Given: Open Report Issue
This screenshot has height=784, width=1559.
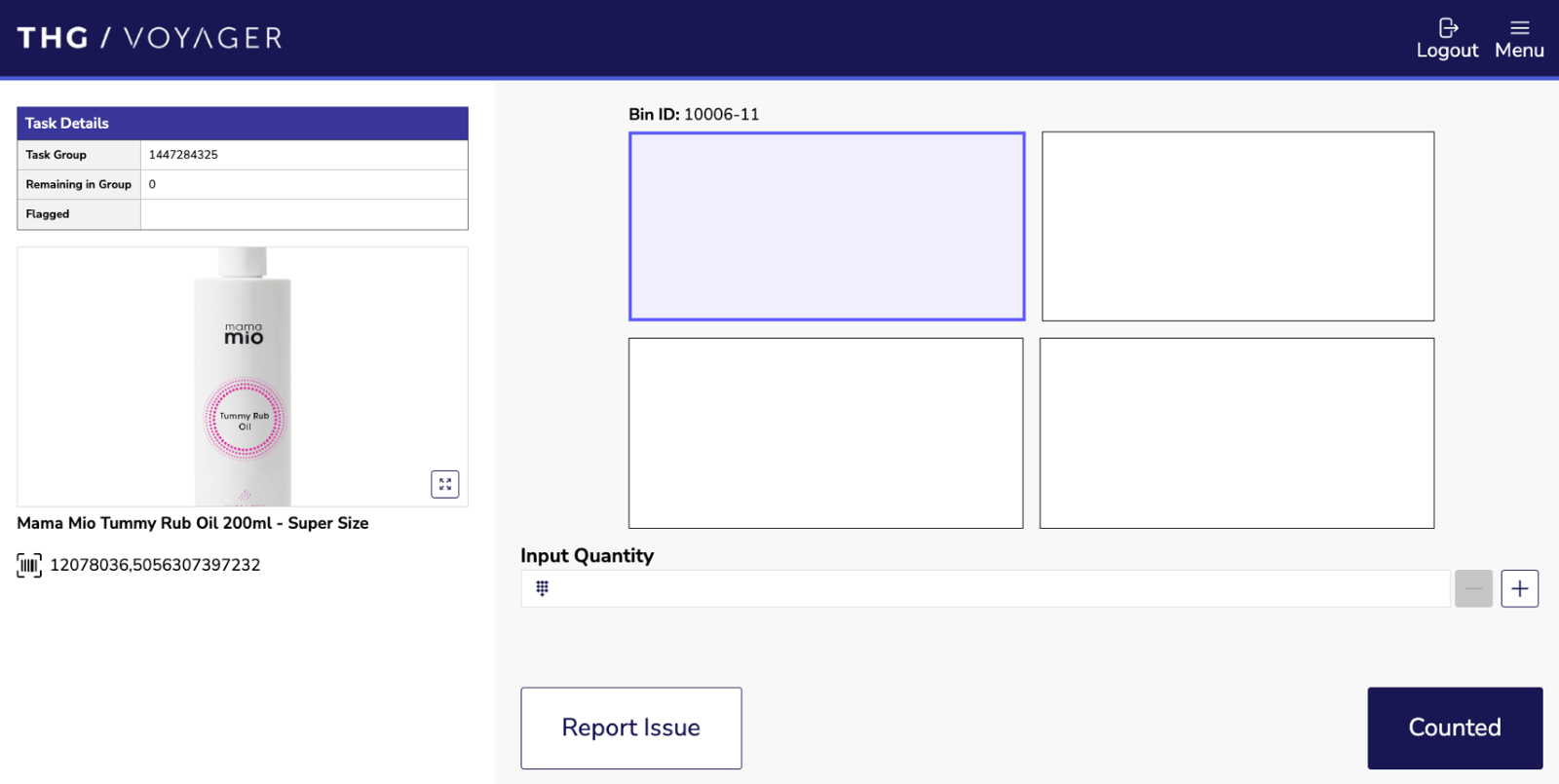Looking at the screenshot, I should pyautogui.click(x=631, y=728).
